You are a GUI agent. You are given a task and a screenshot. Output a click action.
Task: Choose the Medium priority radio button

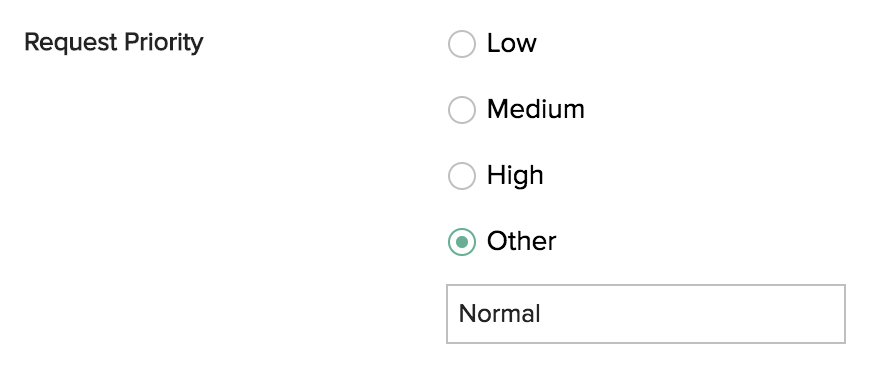tap(461, 109)
